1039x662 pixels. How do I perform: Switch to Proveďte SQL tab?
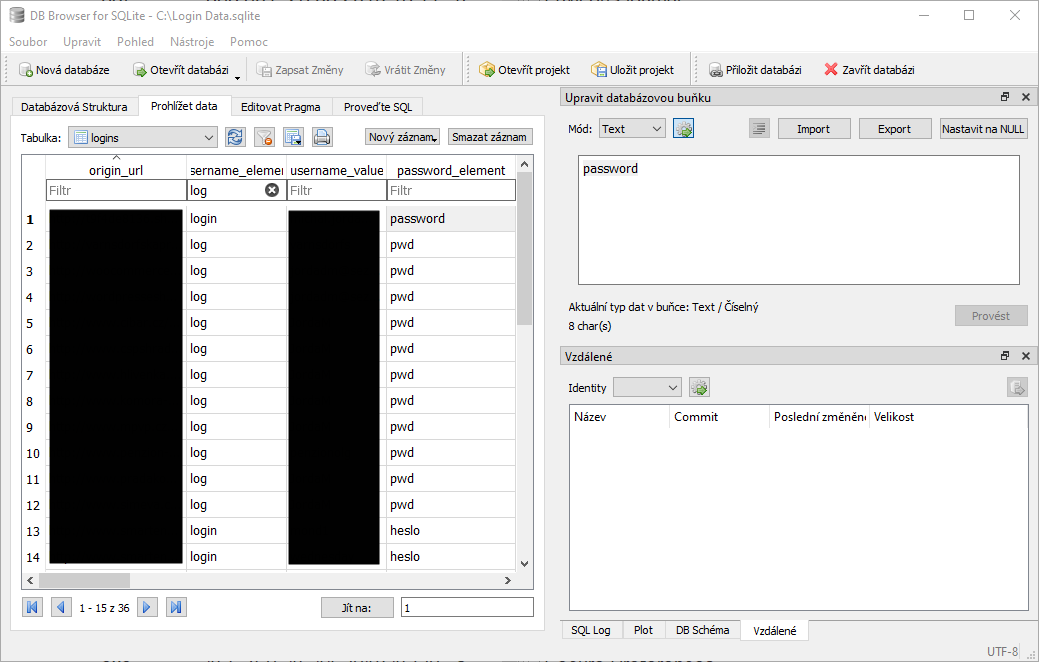click(378, 107)
